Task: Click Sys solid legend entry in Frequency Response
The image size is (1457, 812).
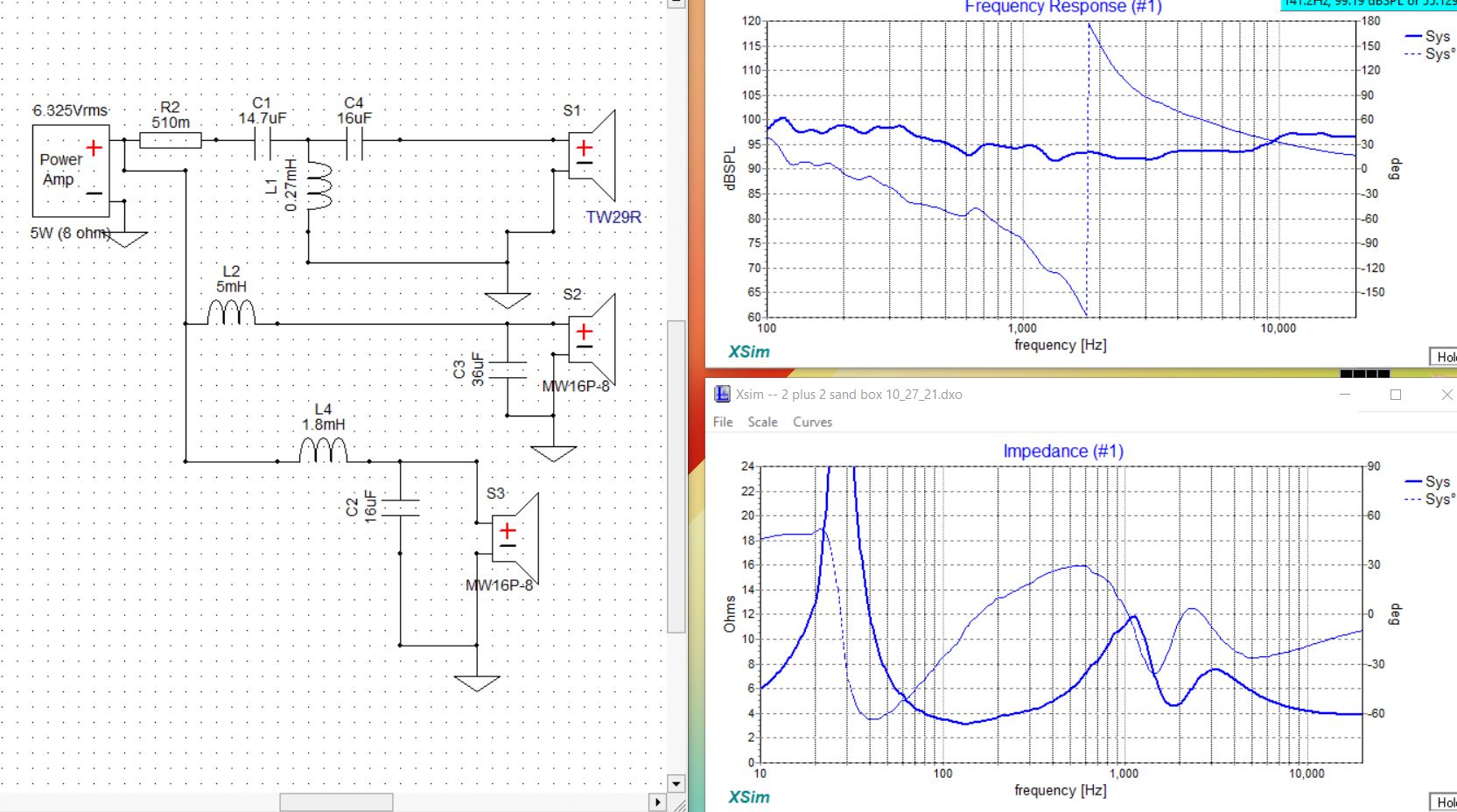Action: coord(1427,36)
